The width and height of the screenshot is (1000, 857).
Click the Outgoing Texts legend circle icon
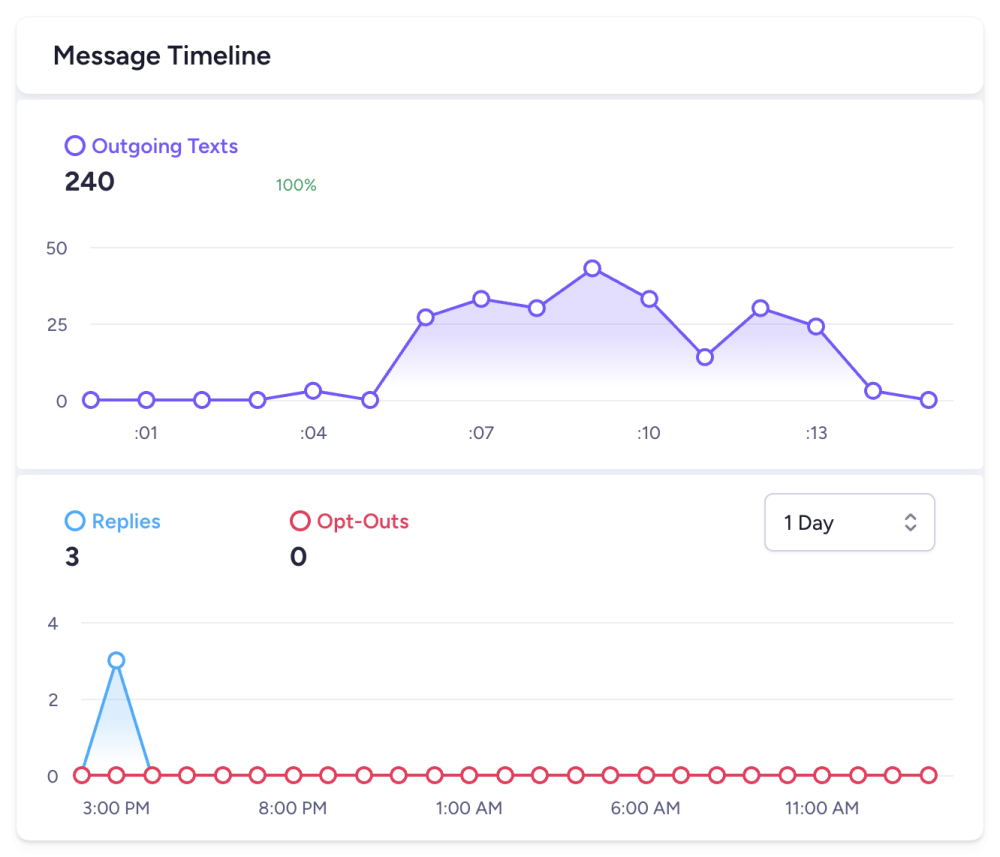(75, 146)
